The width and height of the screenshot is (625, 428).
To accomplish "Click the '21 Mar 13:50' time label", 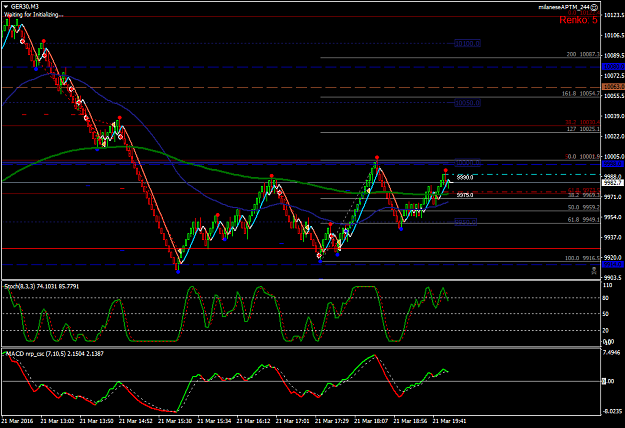I will pyautogui.click(x=97, y=421).
